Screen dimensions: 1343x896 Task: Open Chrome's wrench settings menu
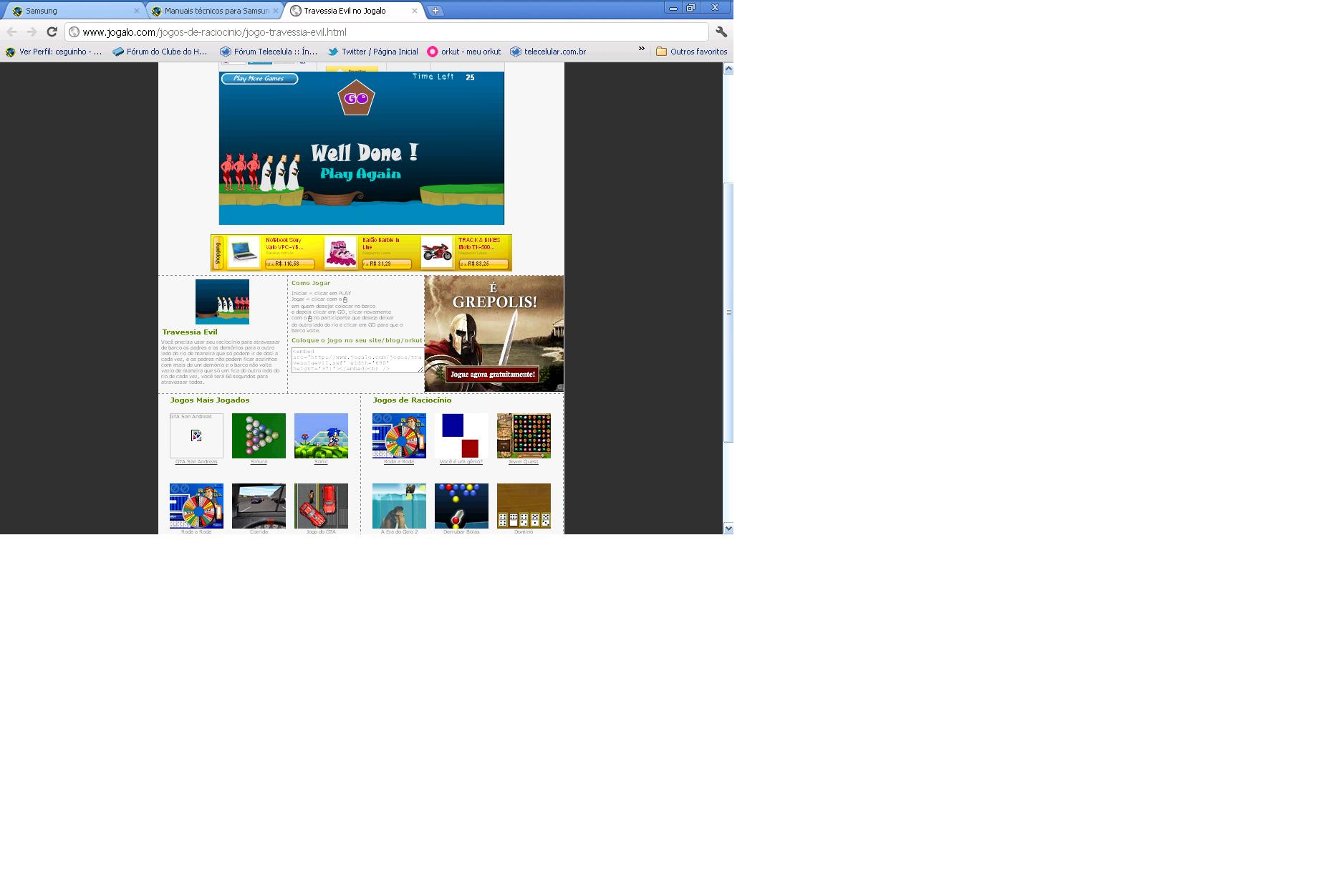(x=721, y=32)
